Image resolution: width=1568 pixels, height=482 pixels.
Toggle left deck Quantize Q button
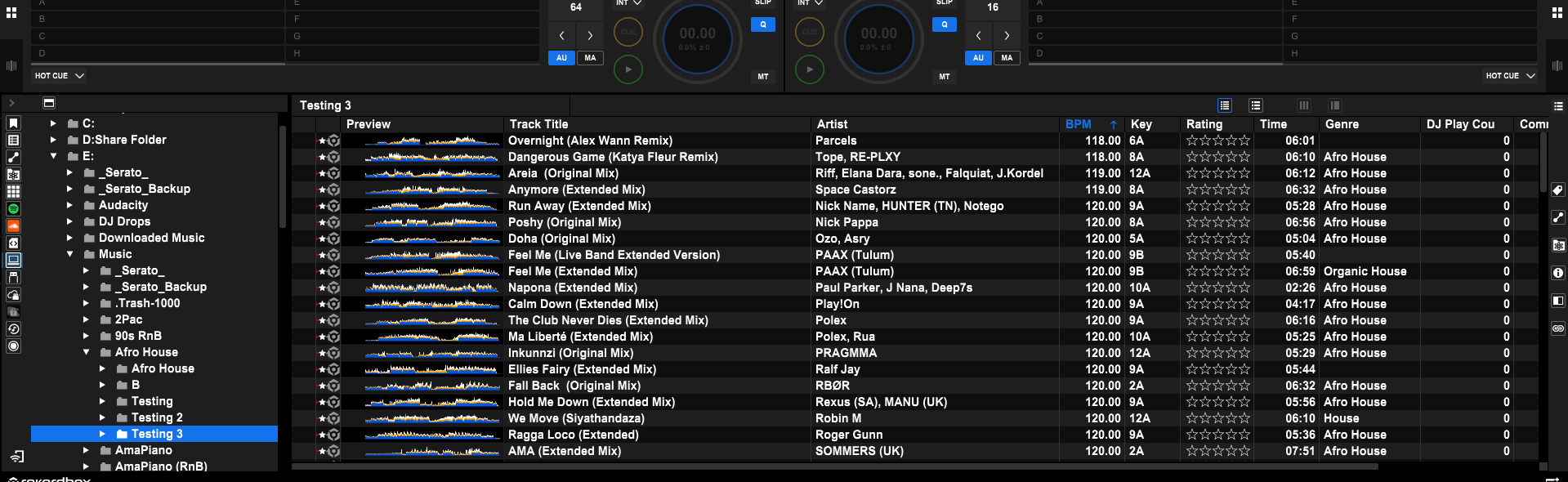[763, 25]
